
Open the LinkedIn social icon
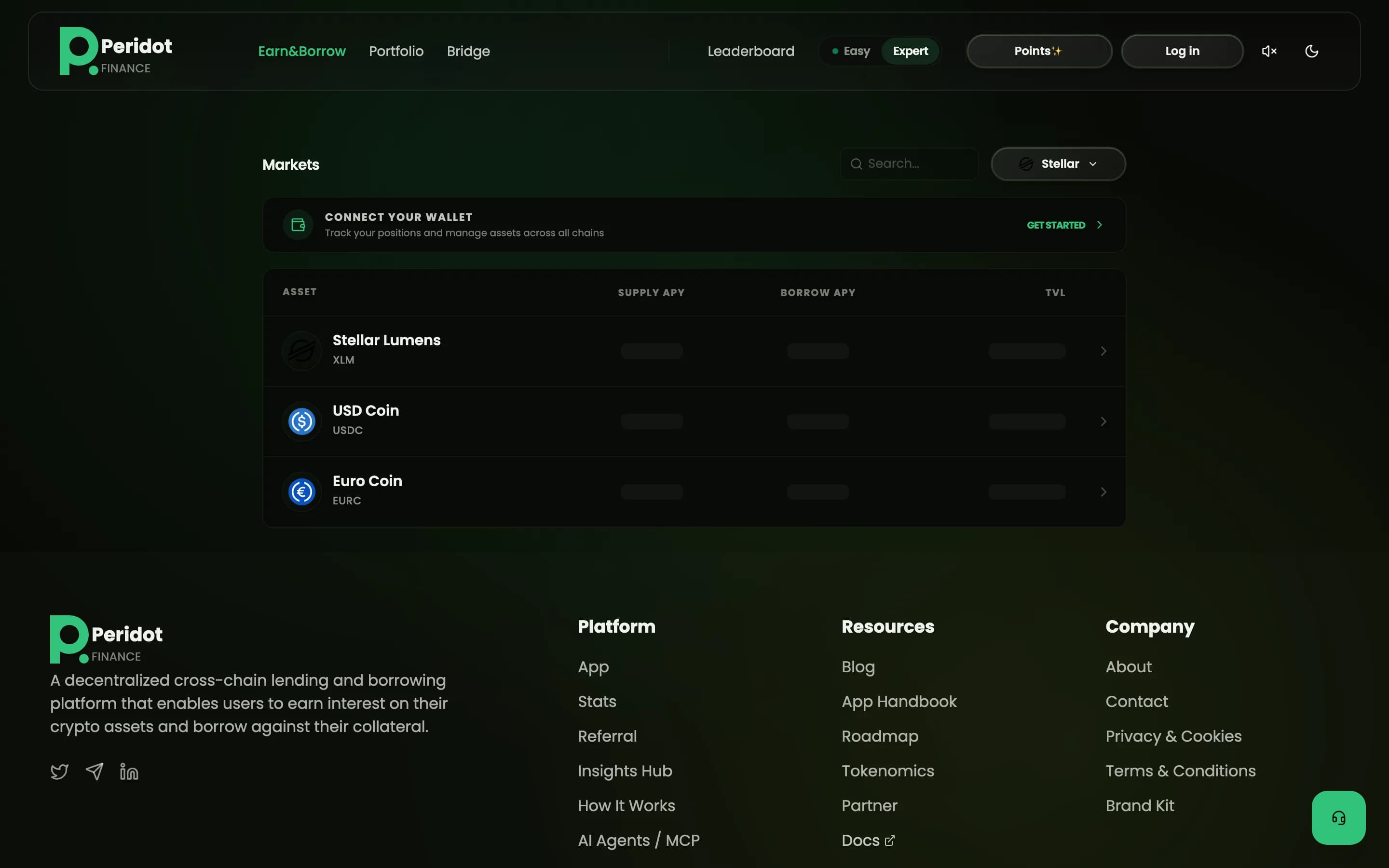[x=129, y=771]
